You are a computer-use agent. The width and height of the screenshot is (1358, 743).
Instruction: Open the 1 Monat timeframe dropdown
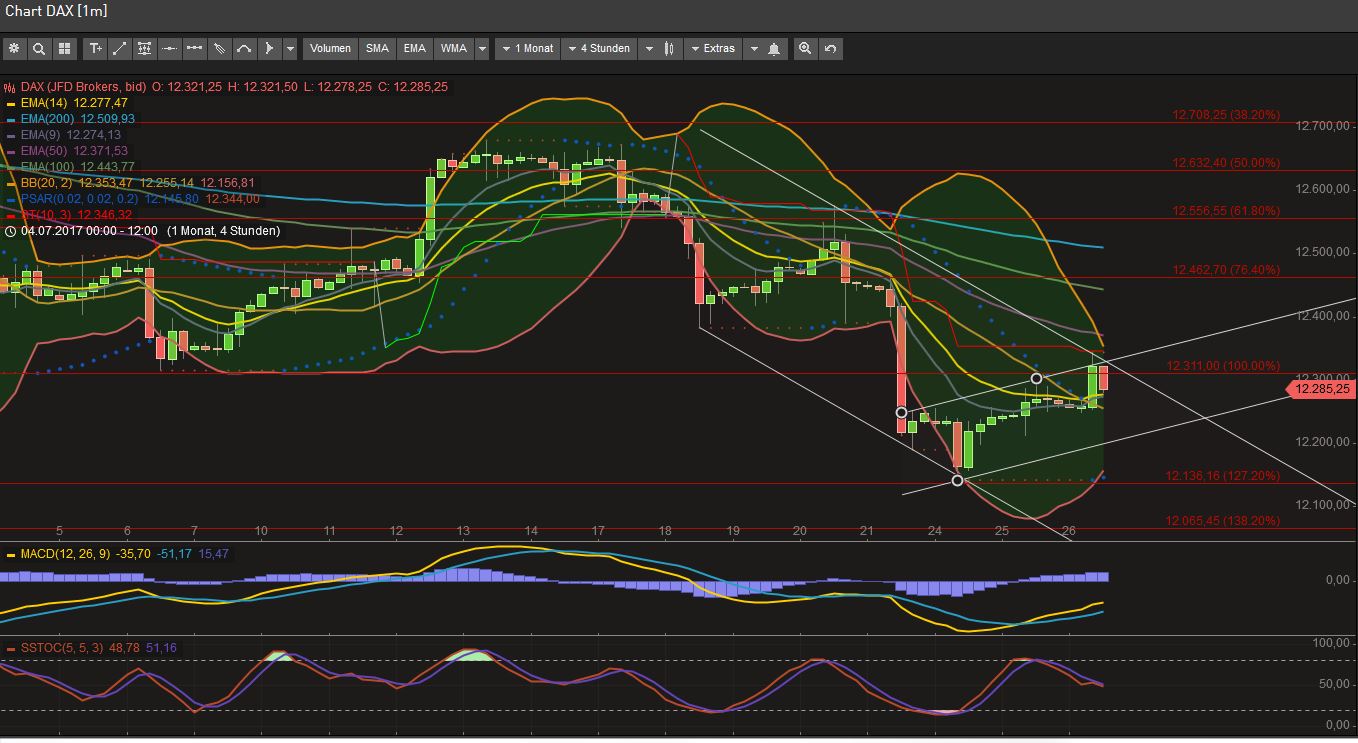click(527, 48)
